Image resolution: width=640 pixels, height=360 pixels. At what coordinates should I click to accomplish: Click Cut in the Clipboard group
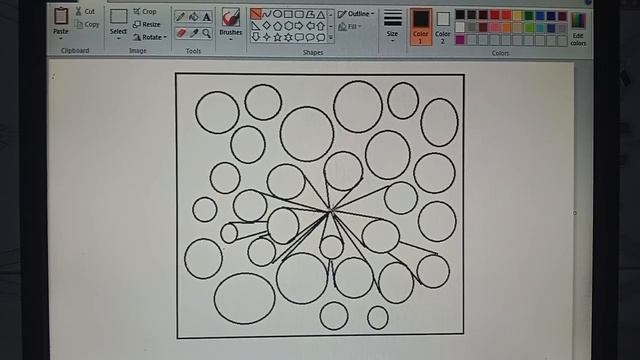[x=85, y=11]
